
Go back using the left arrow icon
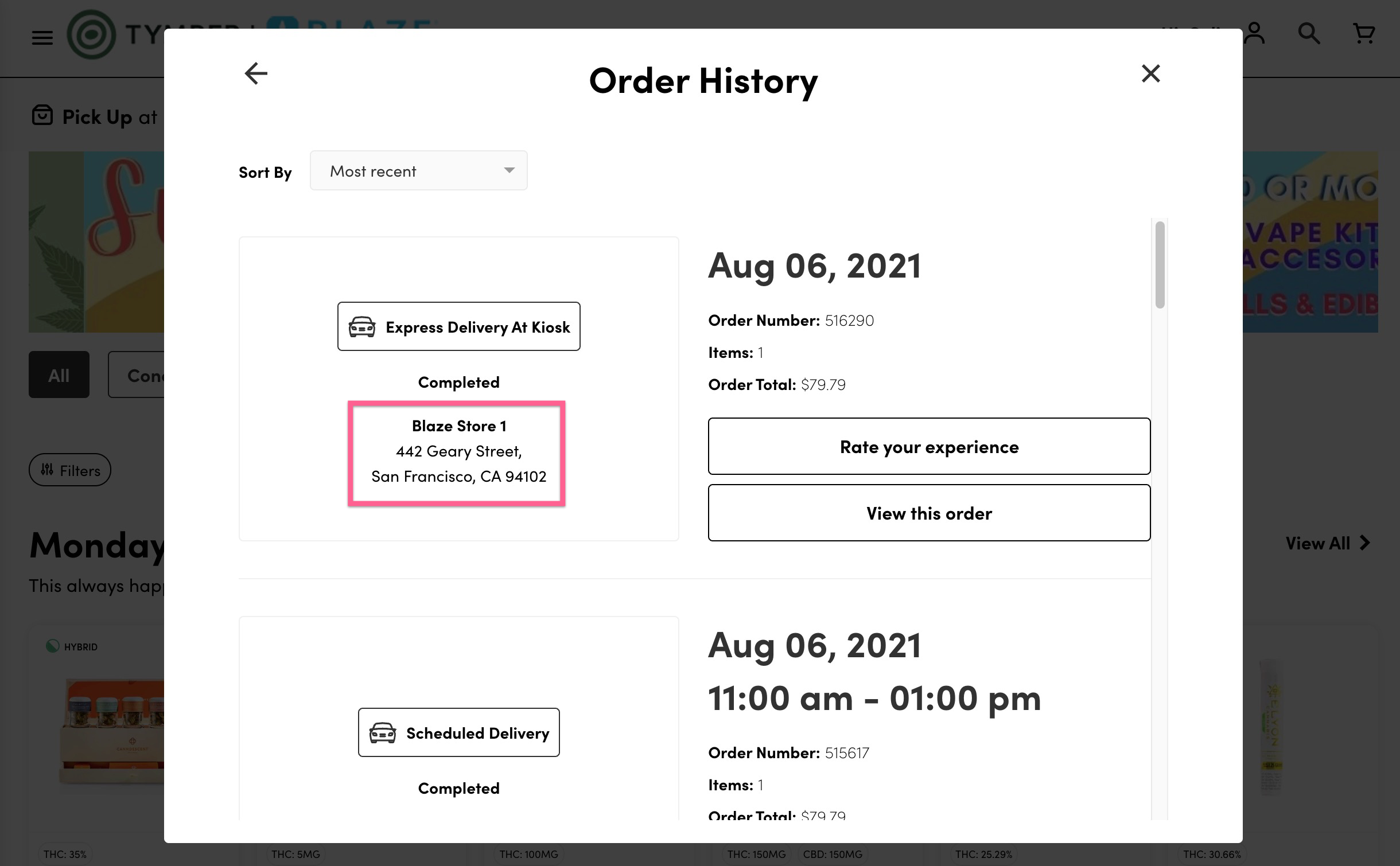point(256,73)
